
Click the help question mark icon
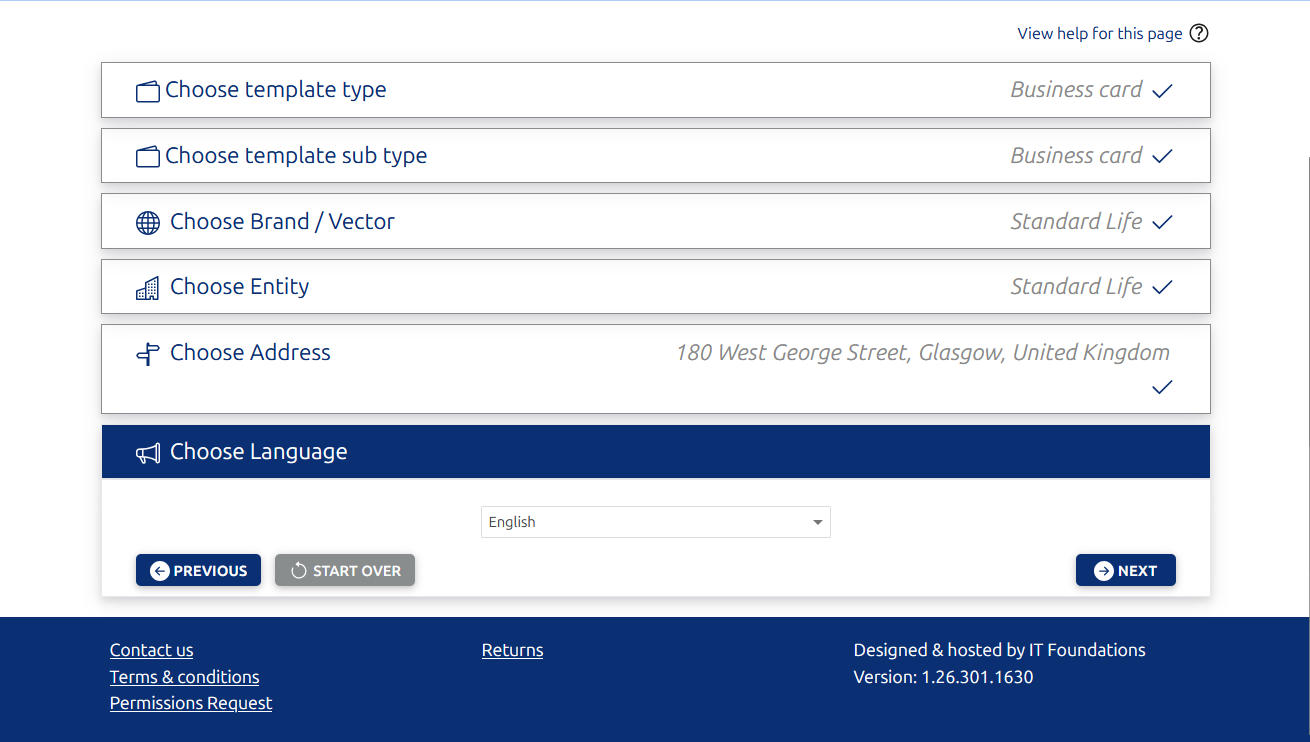click(1199, 33)
